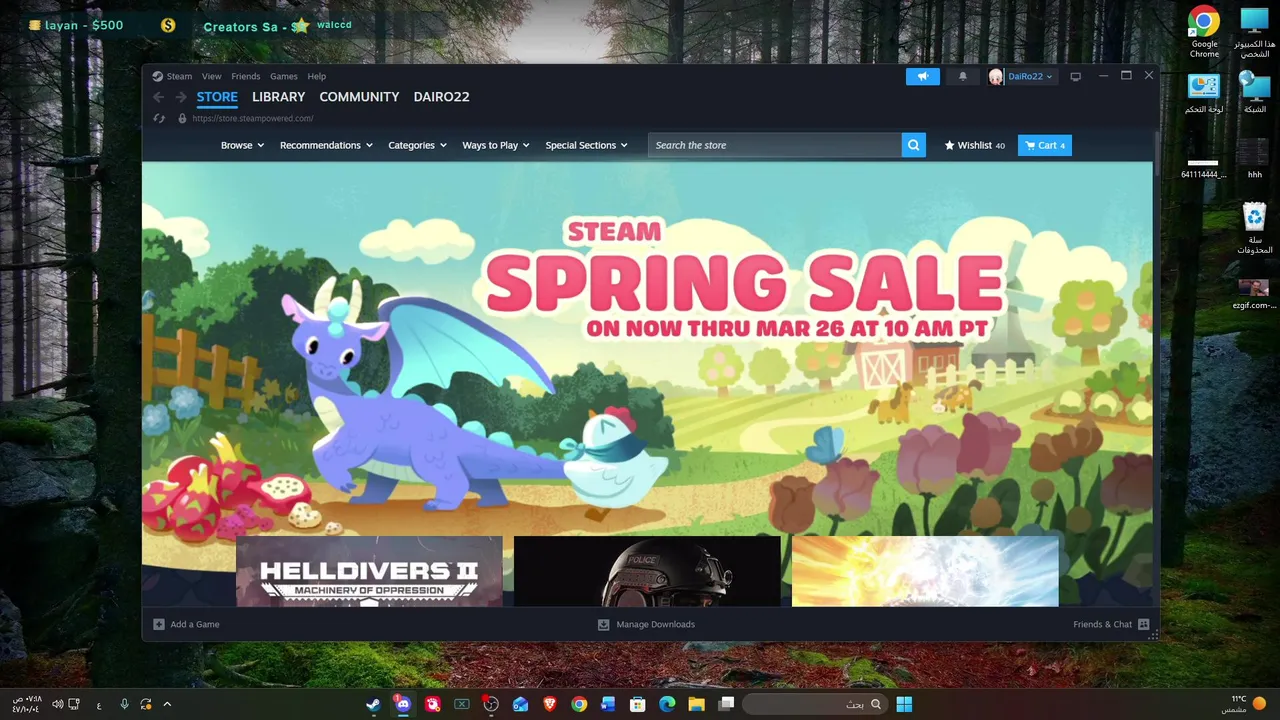Viewport: 1280px width, 720px height.
Task: Open the bright yellow game tile
Action: click(x=925, y=571)
